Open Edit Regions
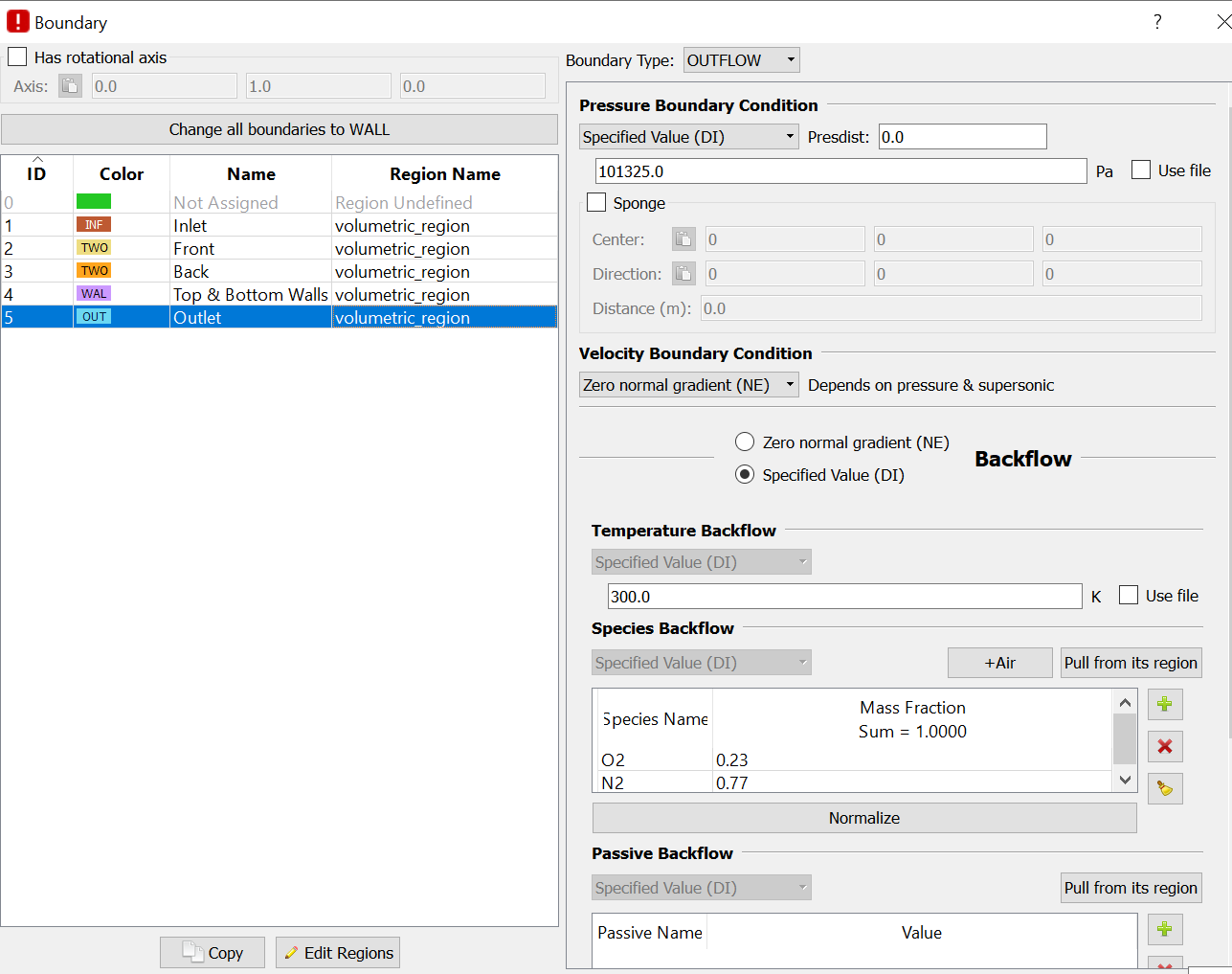The height and width of the screenshot is (974, 1232). coord(338,953)
